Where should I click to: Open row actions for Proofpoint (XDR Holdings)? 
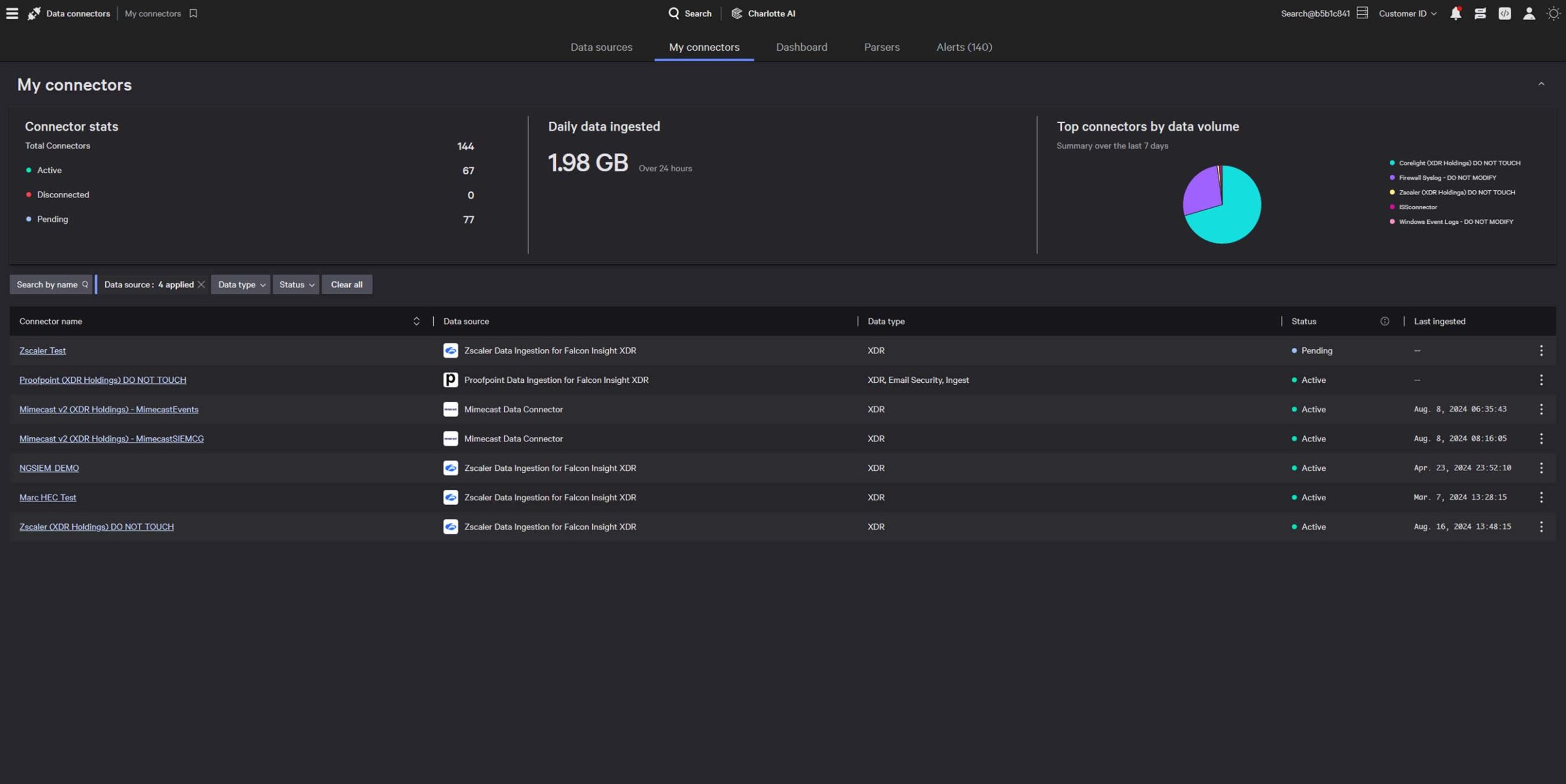[1542, 380]
